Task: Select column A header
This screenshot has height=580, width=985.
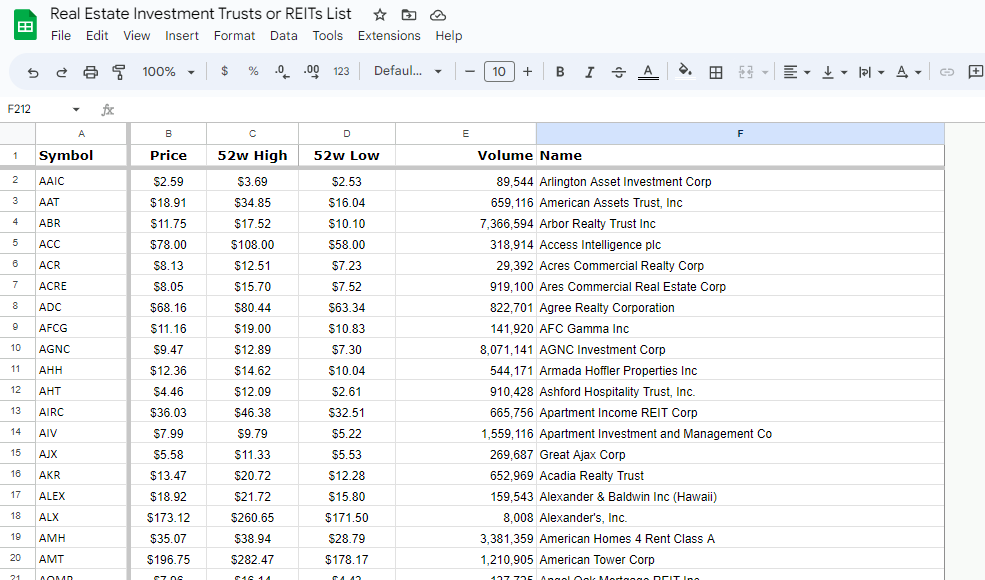Action: point(81,134)
